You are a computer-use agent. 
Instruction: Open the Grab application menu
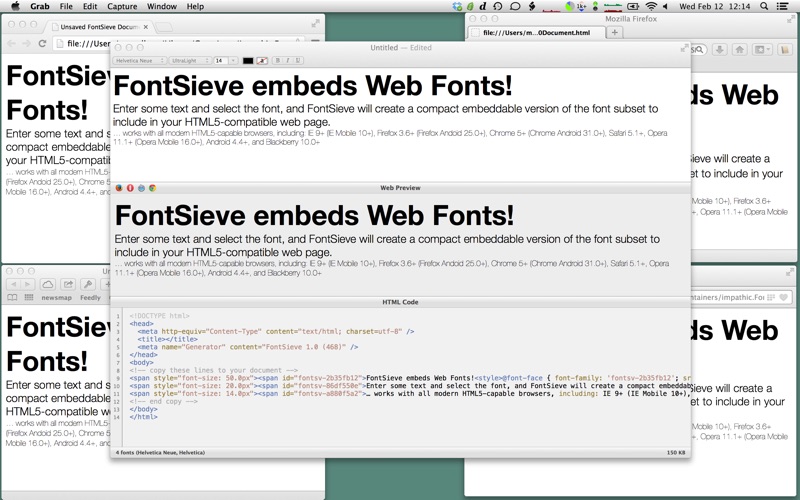39,6
